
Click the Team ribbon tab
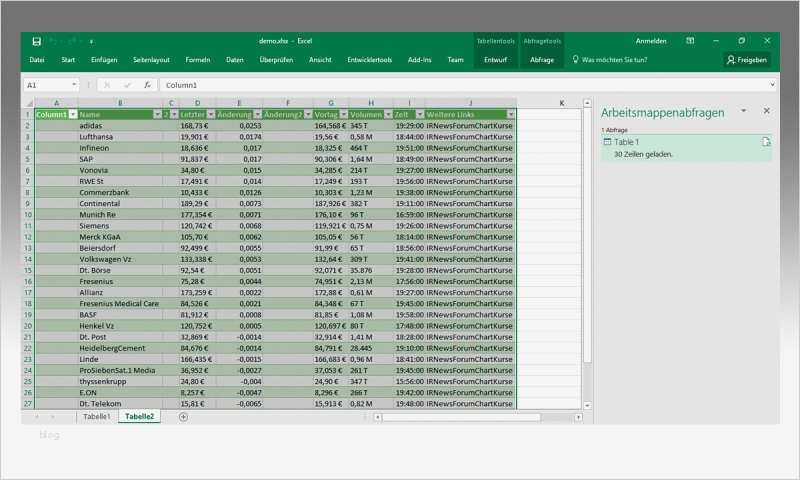(456, 60)
